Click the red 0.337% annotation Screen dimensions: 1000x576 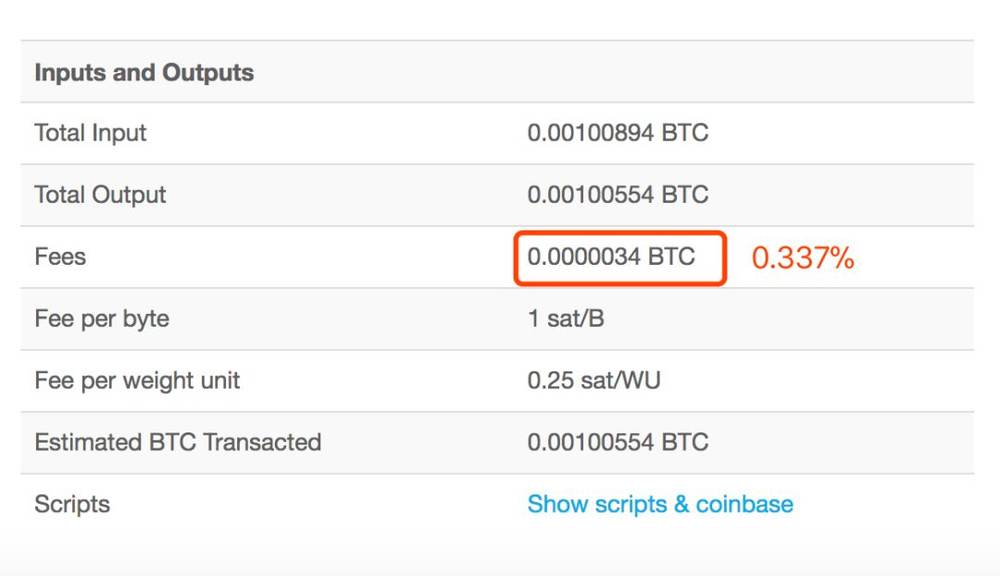click(x=802, y=258)
